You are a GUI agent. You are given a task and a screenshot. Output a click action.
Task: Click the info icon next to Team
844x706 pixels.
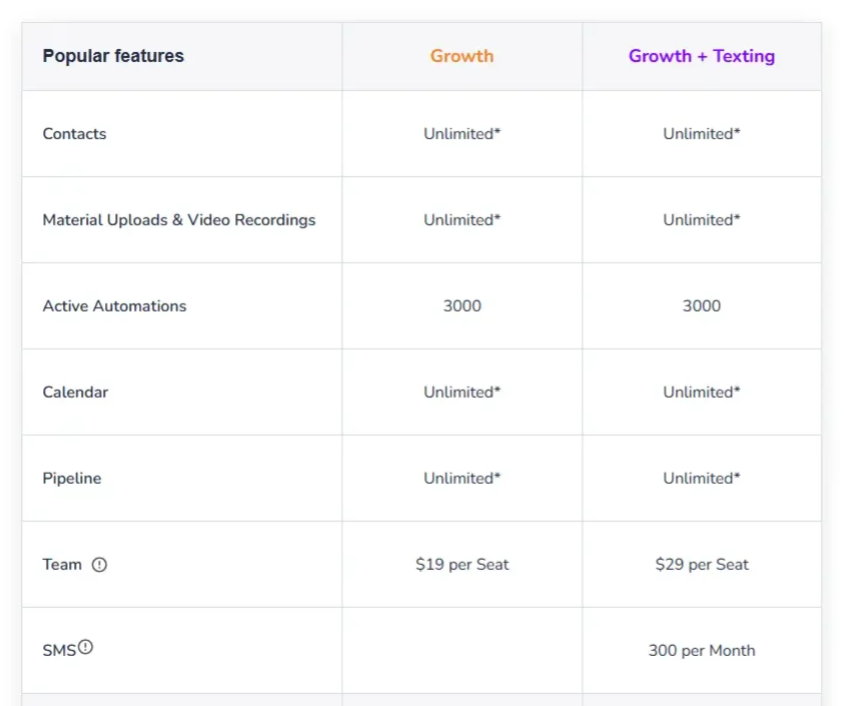99,564
